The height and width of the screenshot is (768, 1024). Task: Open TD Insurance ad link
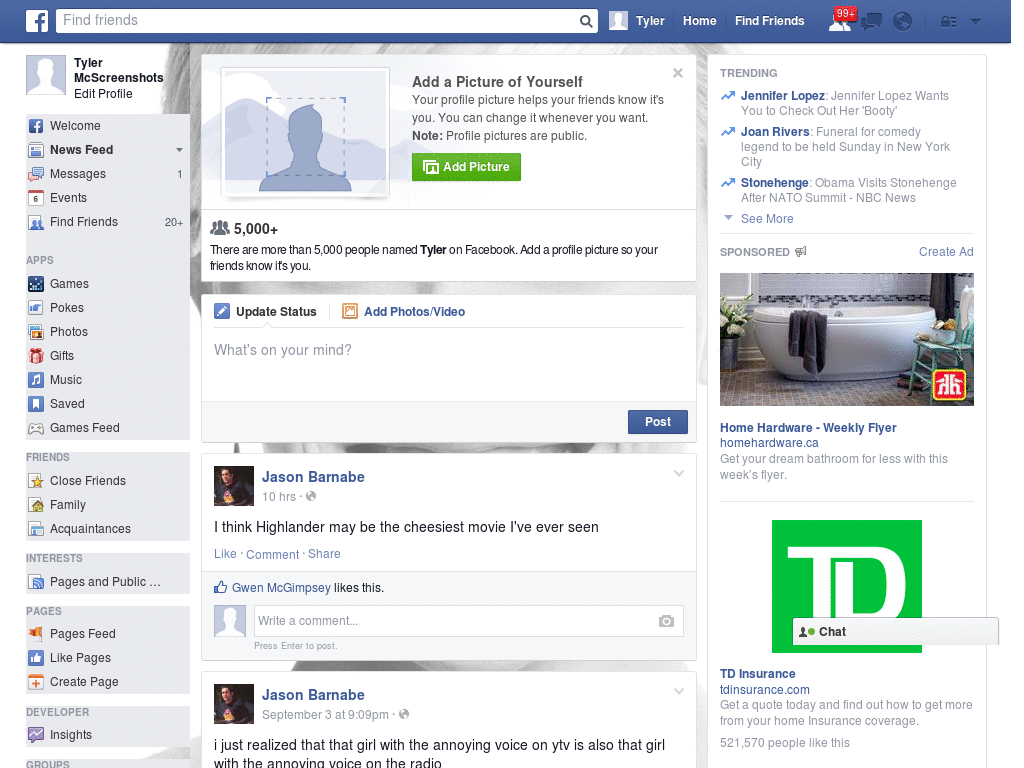pos(758,674)
